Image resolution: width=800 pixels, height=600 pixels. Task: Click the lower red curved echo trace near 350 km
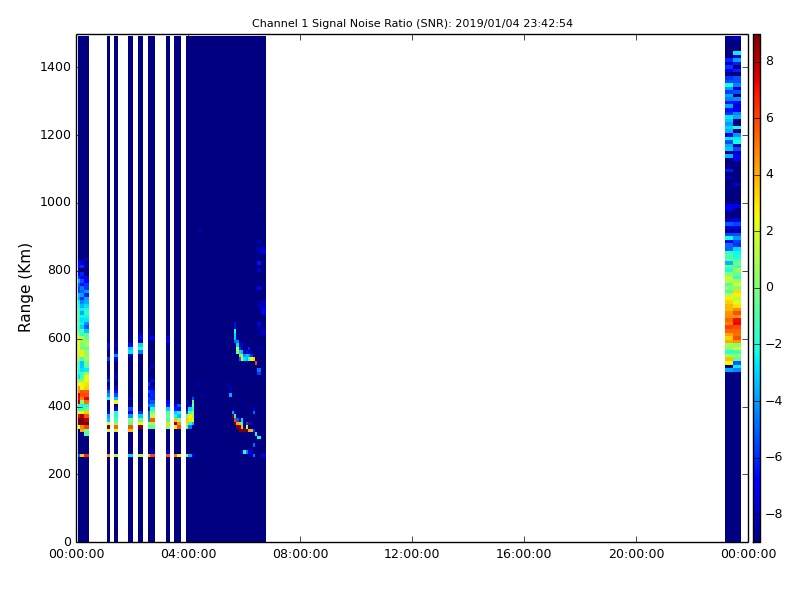tap(243, 424)
